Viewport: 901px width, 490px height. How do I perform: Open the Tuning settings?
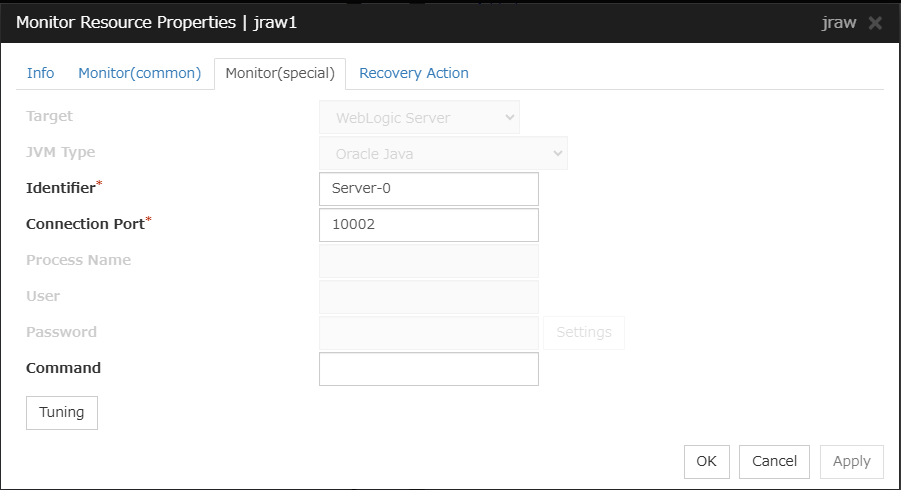pyautogui.click(x=62, y=412)
